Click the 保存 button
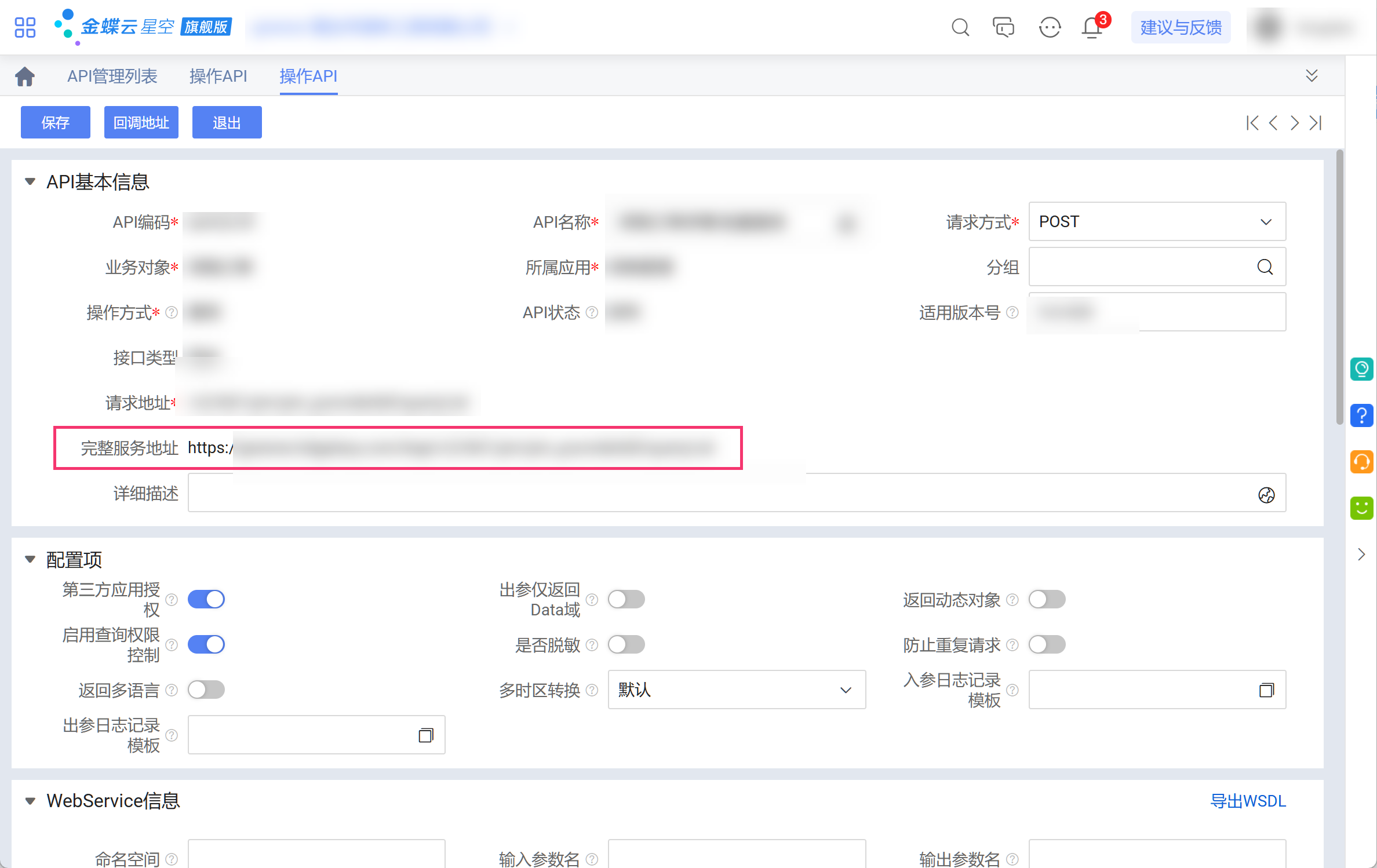 point(55,123)
